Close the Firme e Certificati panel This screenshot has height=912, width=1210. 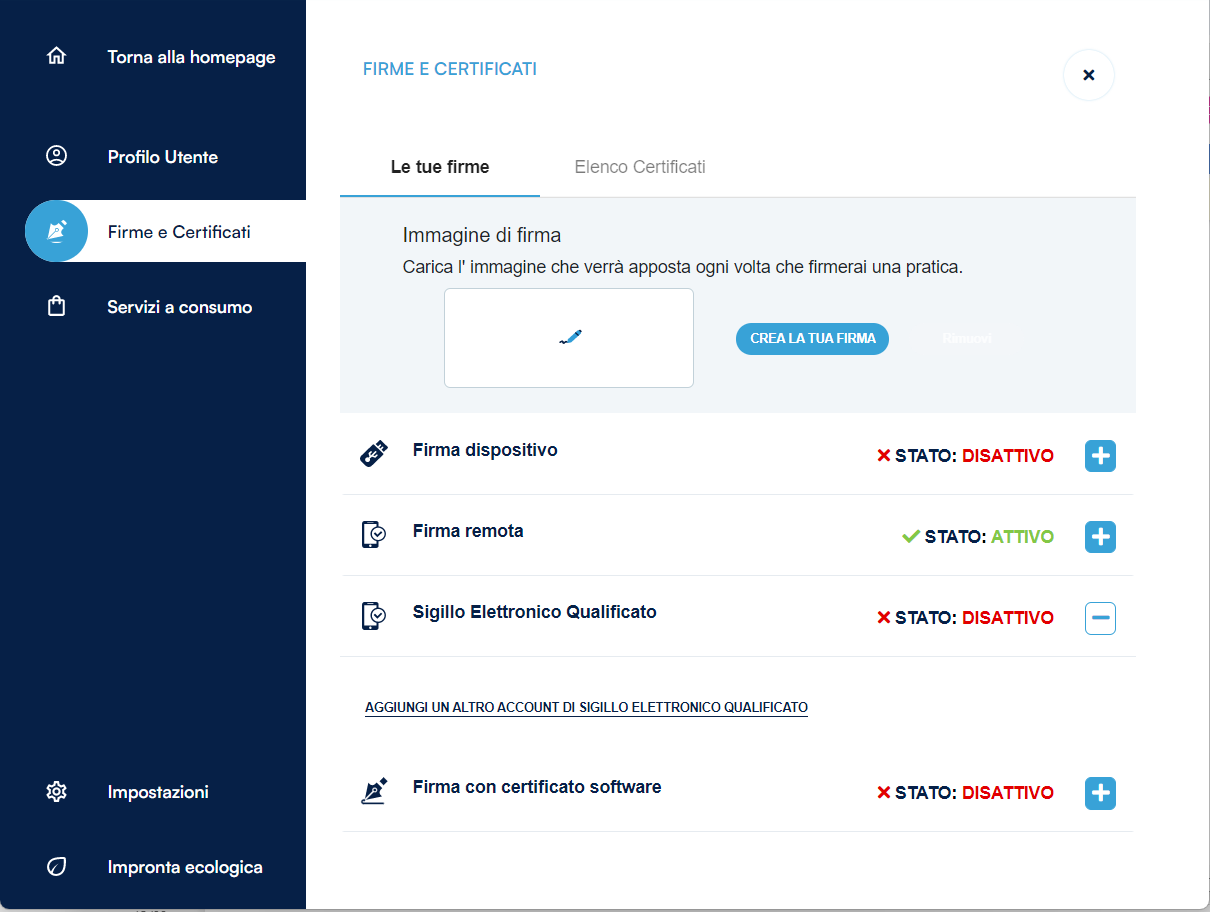click(1088, 75)
